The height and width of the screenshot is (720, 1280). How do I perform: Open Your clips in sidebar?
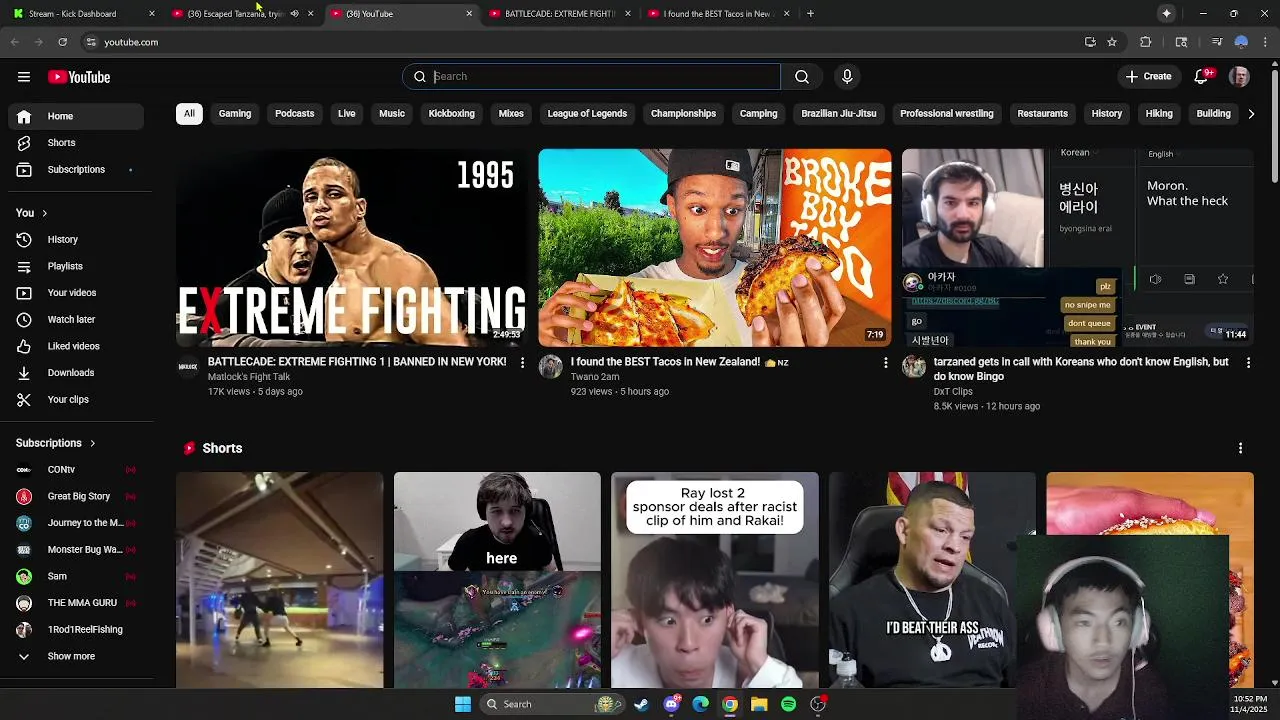[x=76, y=400]
